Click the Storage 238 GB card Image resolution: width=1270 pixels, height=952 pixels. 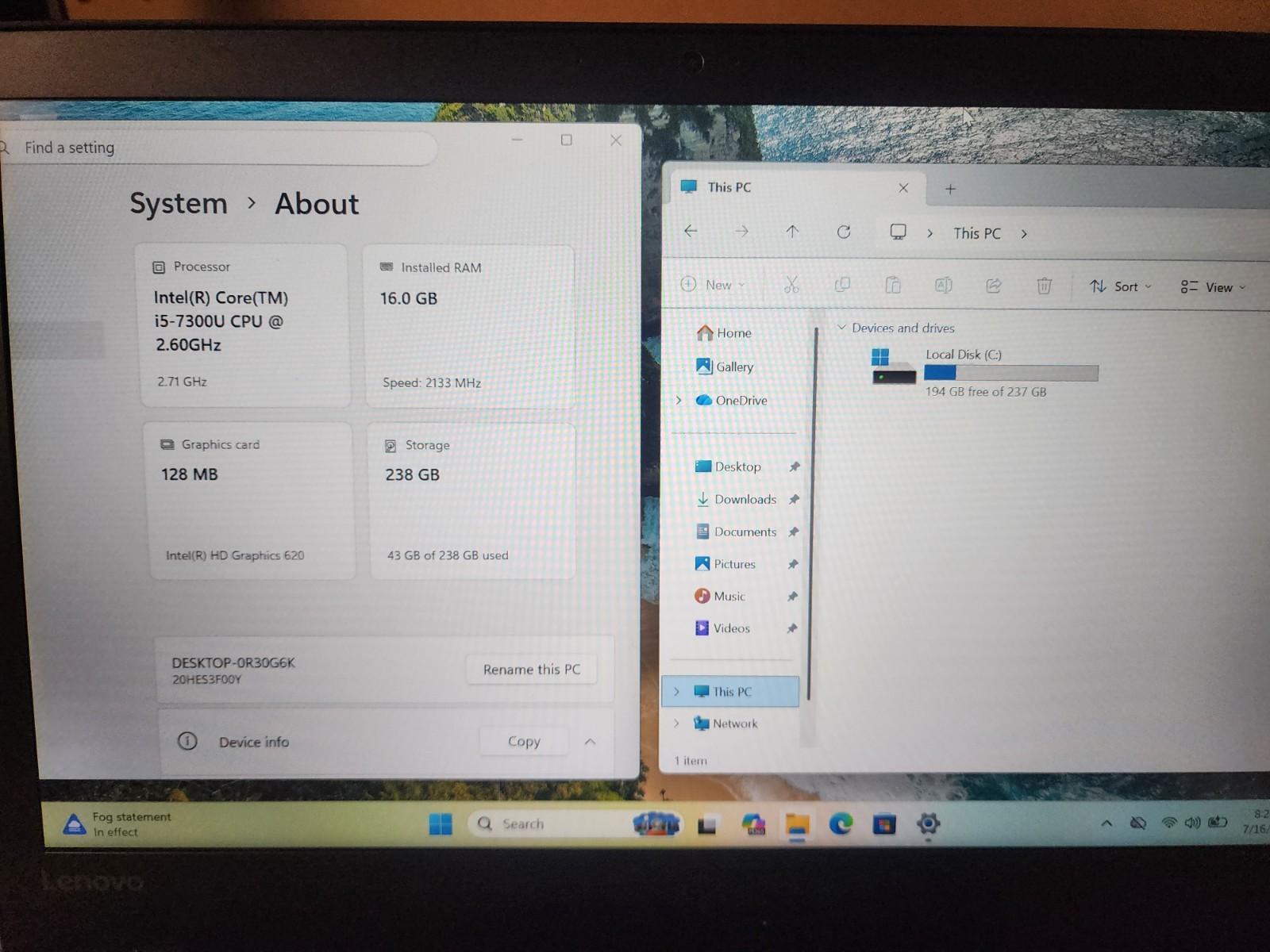coord(472,501)
